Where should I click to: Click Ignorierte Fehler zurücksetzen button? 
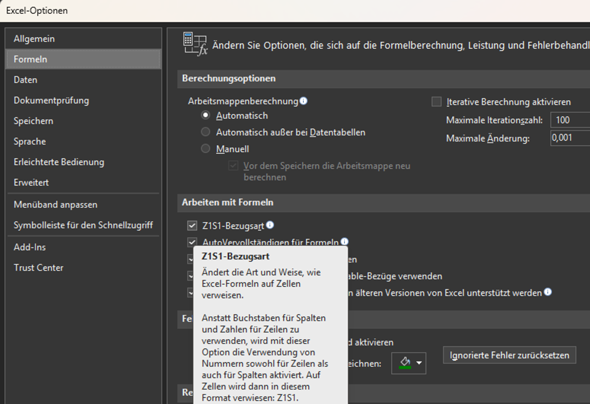[509, 355]
